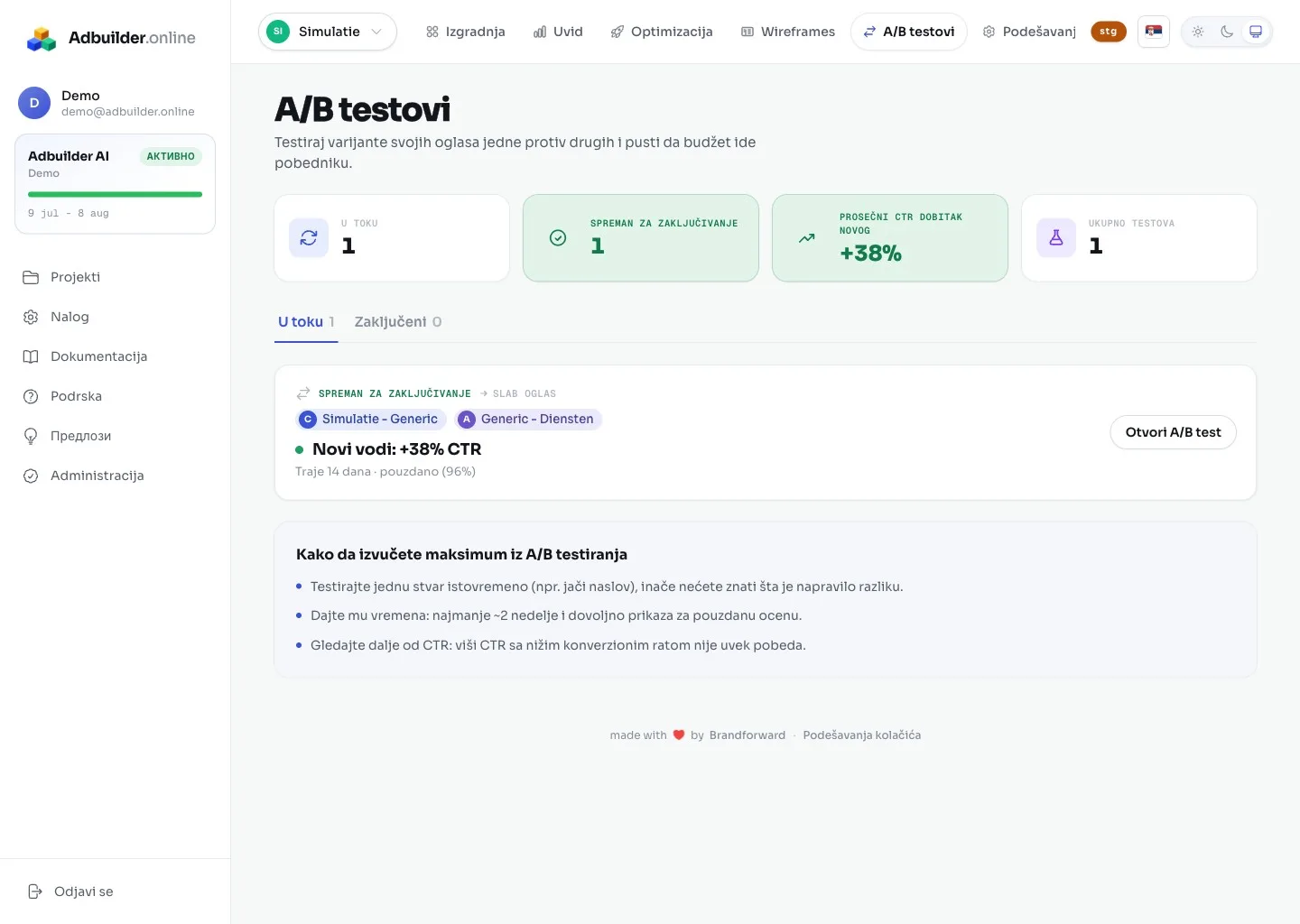Viewport: 1300px width, 924px height.
Task: Click the trending-up CTR dobitak icon
Action: point(807,238)
